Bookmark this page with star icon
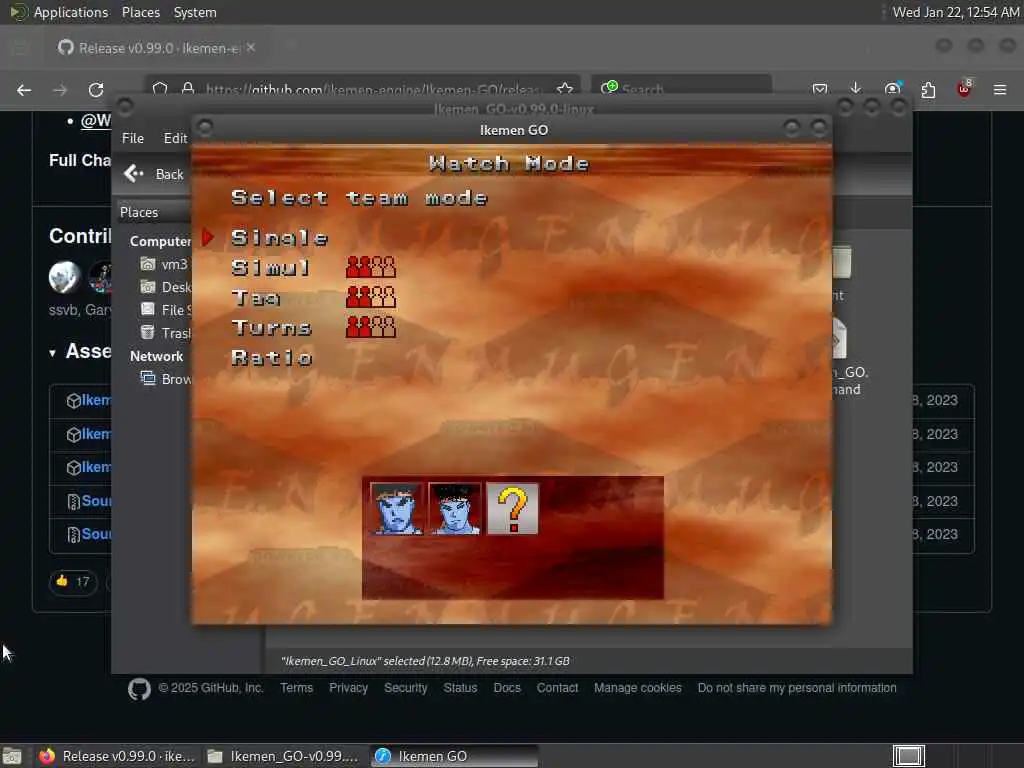 [x=565, y=89]
